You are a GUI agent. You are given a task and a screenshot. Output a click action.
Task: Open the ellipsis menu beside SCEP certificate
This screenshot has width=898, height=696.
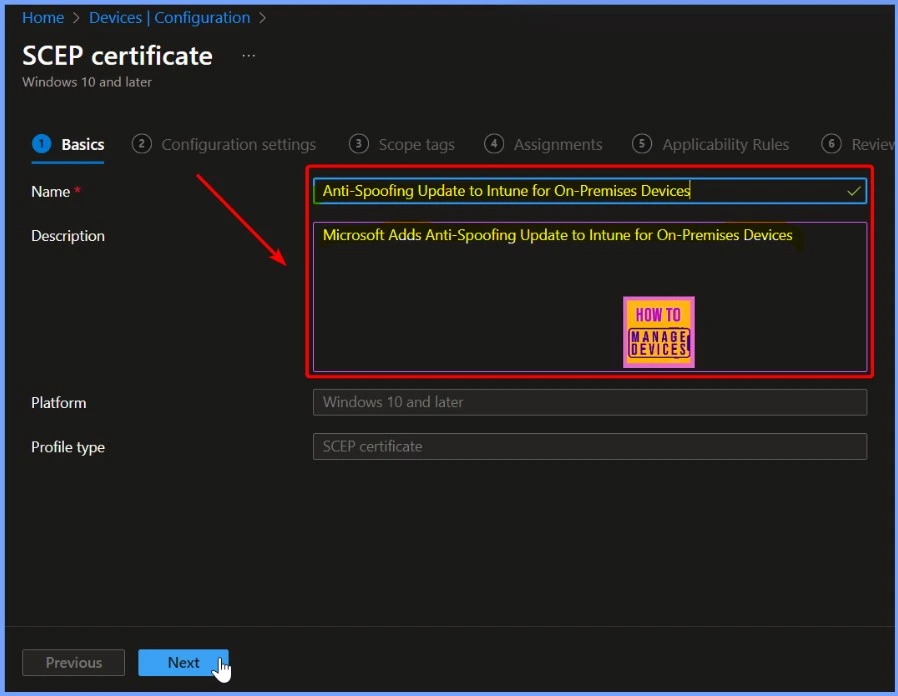tap(249, 56)
